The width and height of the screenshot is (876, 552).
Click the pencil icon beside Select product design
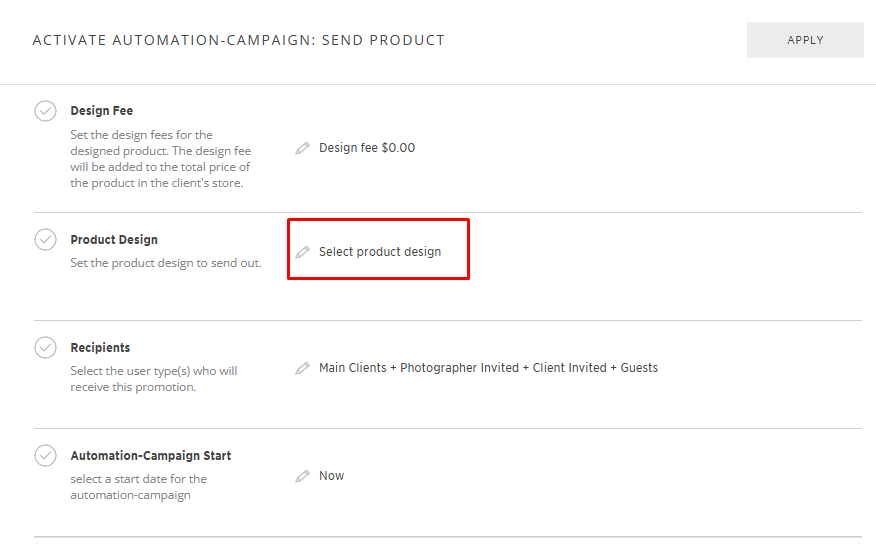[x=303, y=252]
